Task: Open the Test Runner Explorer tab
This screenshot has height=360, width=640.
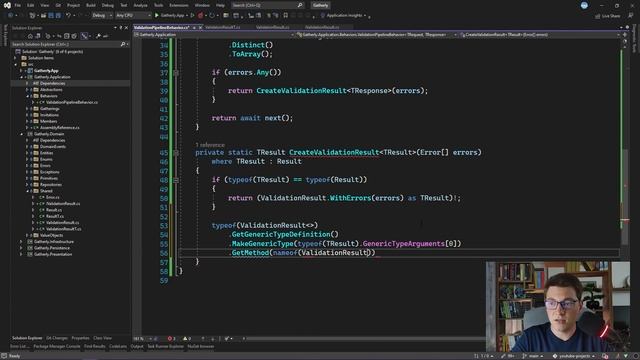Action: coord(165,347)
